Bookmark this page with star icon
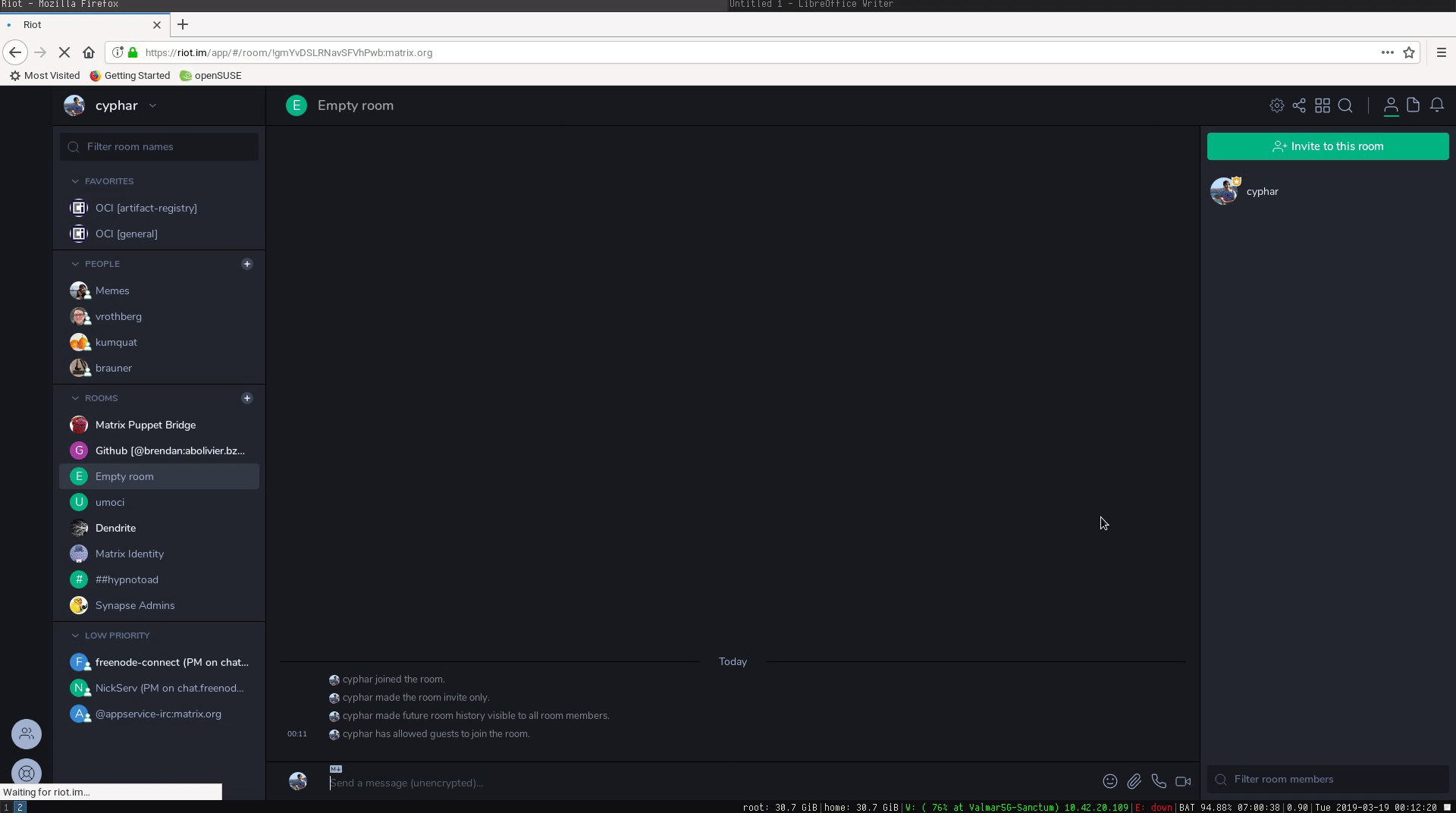Image resolution: width=1456 pixels, height=813 pixels. tap(1409, 52)
